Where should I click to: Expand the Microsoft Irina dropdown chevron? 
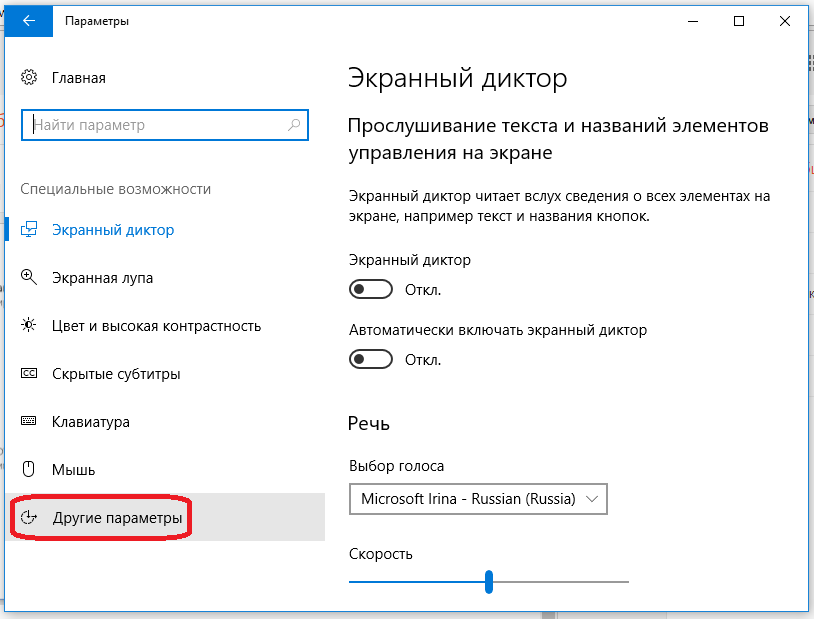592,499
